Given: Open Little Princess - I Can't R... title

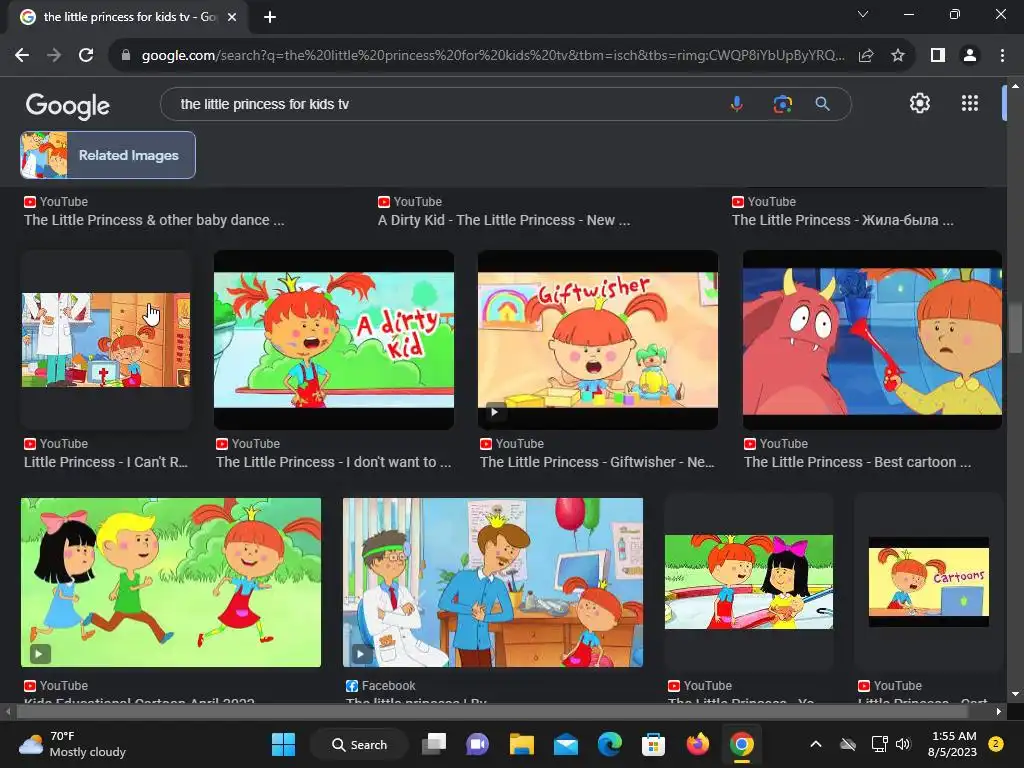Looking at the screenshot, I should click(106, 462).
